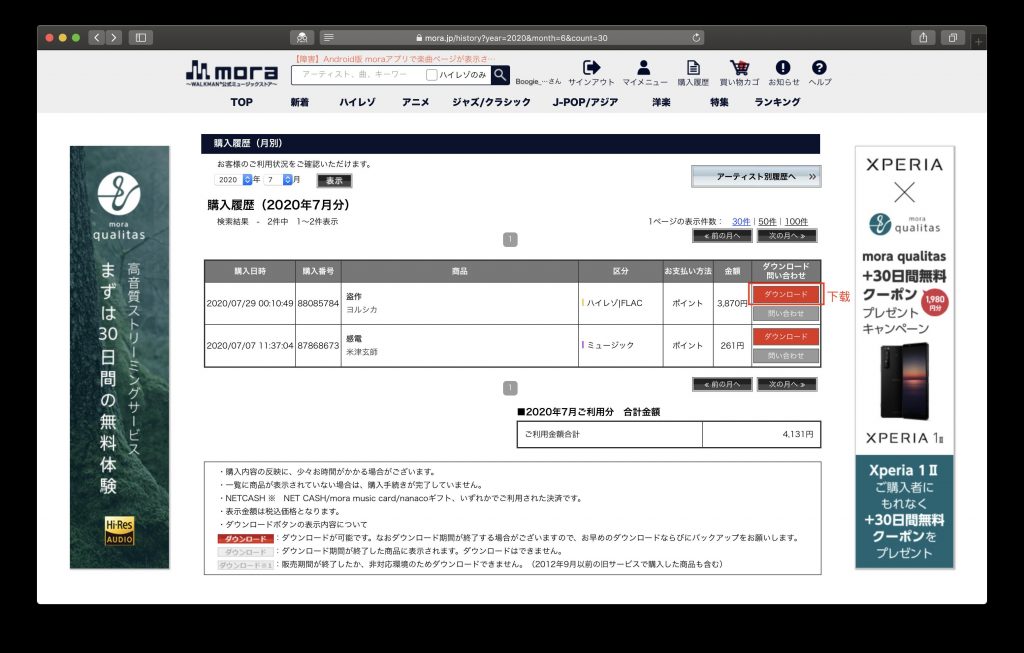
Task: Click the mora logo
Action: (x=232, y=73)
